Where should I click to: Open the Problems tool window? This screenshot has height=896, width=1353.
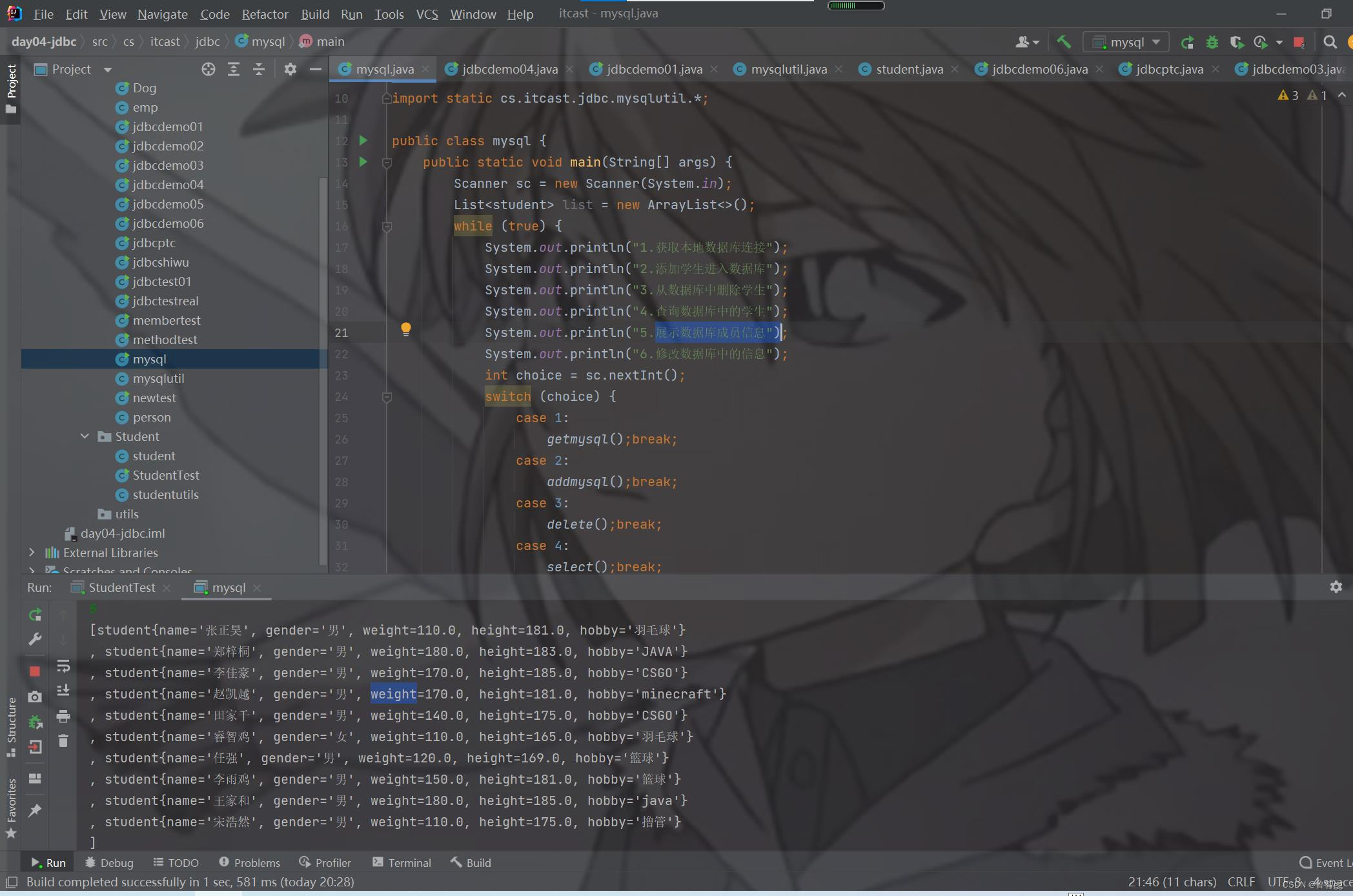[249, 862]
